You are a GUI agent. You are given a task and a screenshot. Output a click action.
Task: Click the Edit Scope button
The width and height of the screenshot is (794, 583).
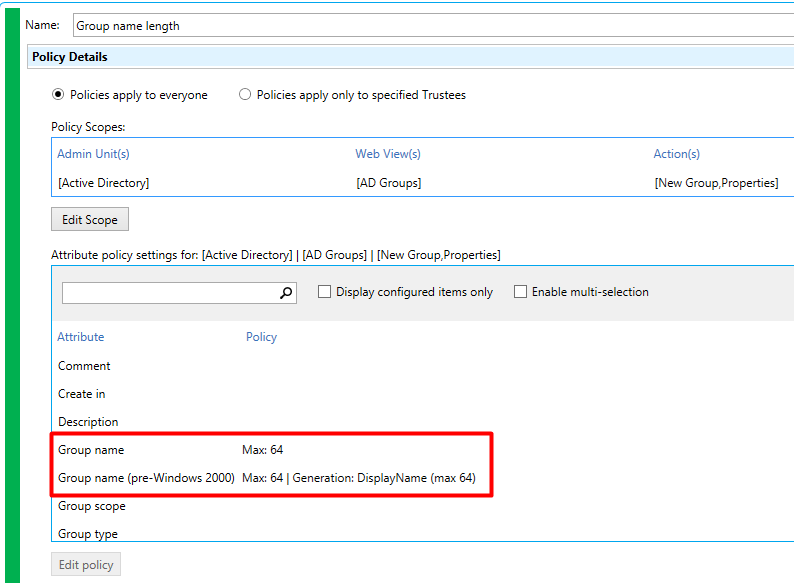pos(90,219)
